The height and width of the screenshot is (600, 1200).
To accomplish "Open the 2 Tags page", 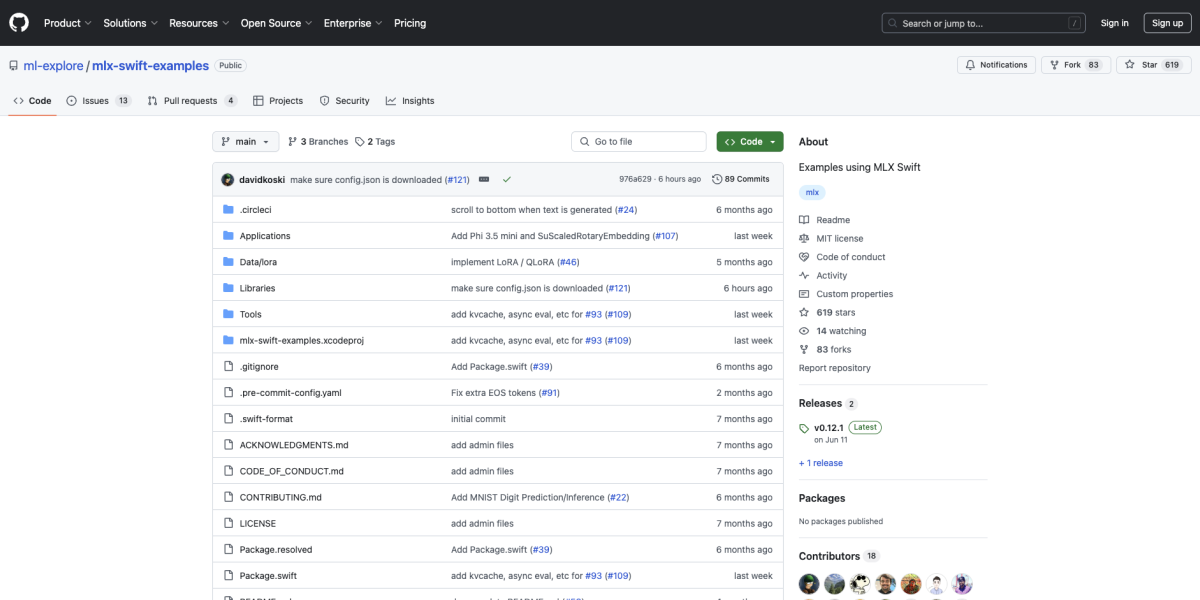I will pyautogui.click(x=375, y=142).
